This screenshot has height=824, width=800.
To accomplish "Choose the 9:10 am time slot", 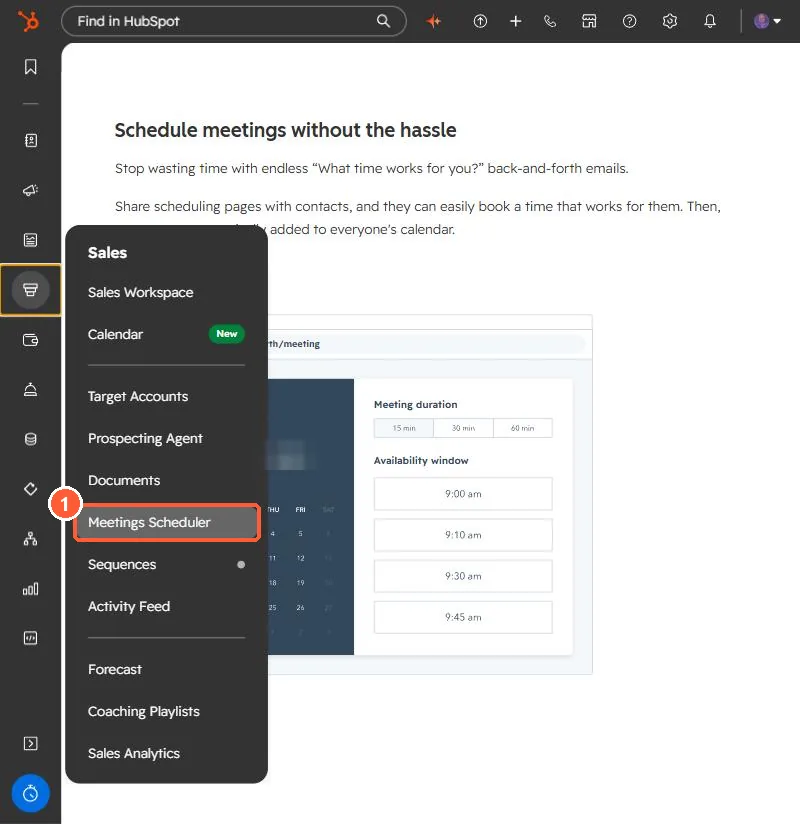I will (463, 535).
